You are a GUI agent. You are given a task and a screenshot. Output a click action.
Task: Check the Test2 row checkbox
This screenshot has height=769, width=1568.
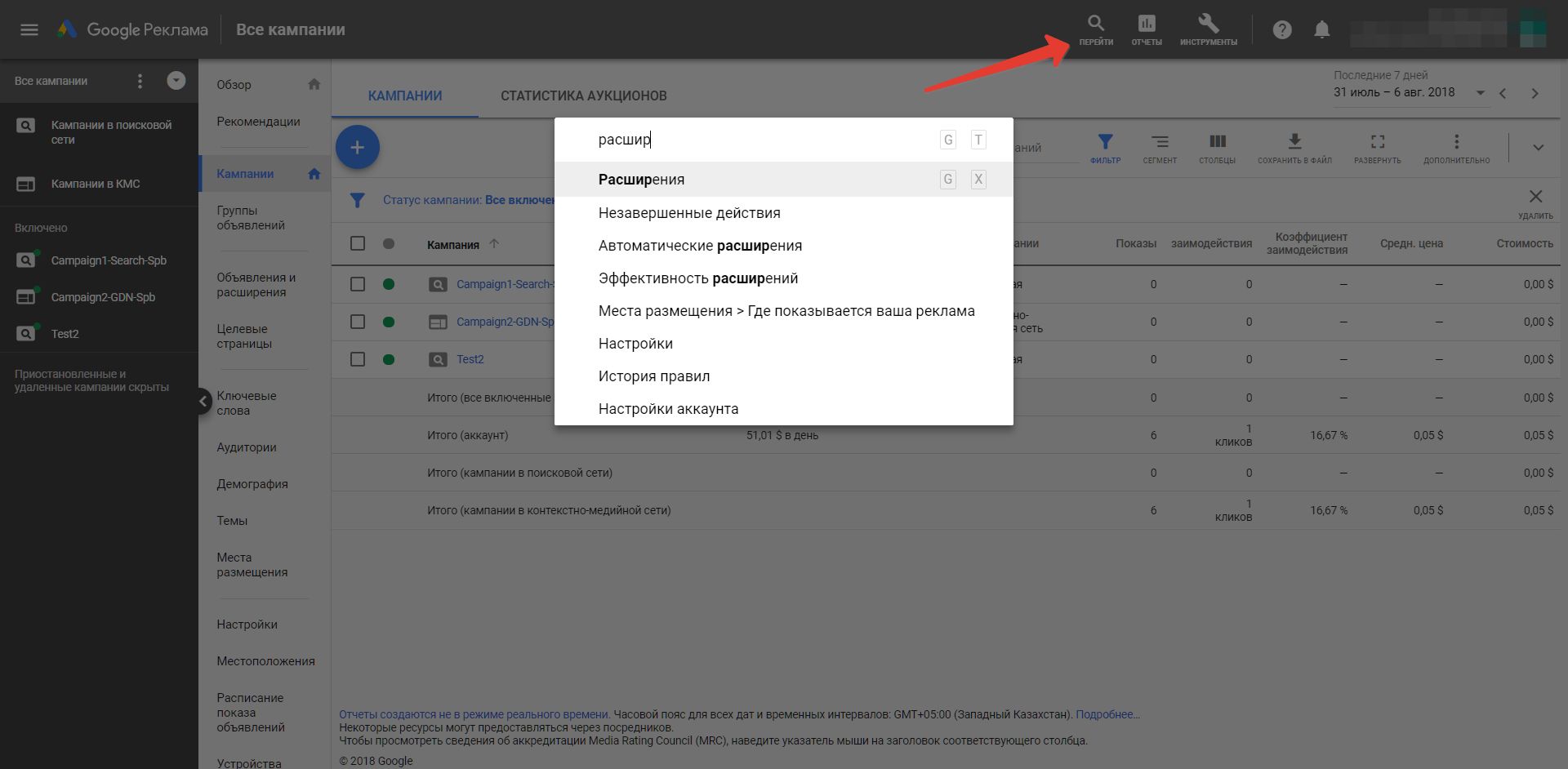click(358, 359)
